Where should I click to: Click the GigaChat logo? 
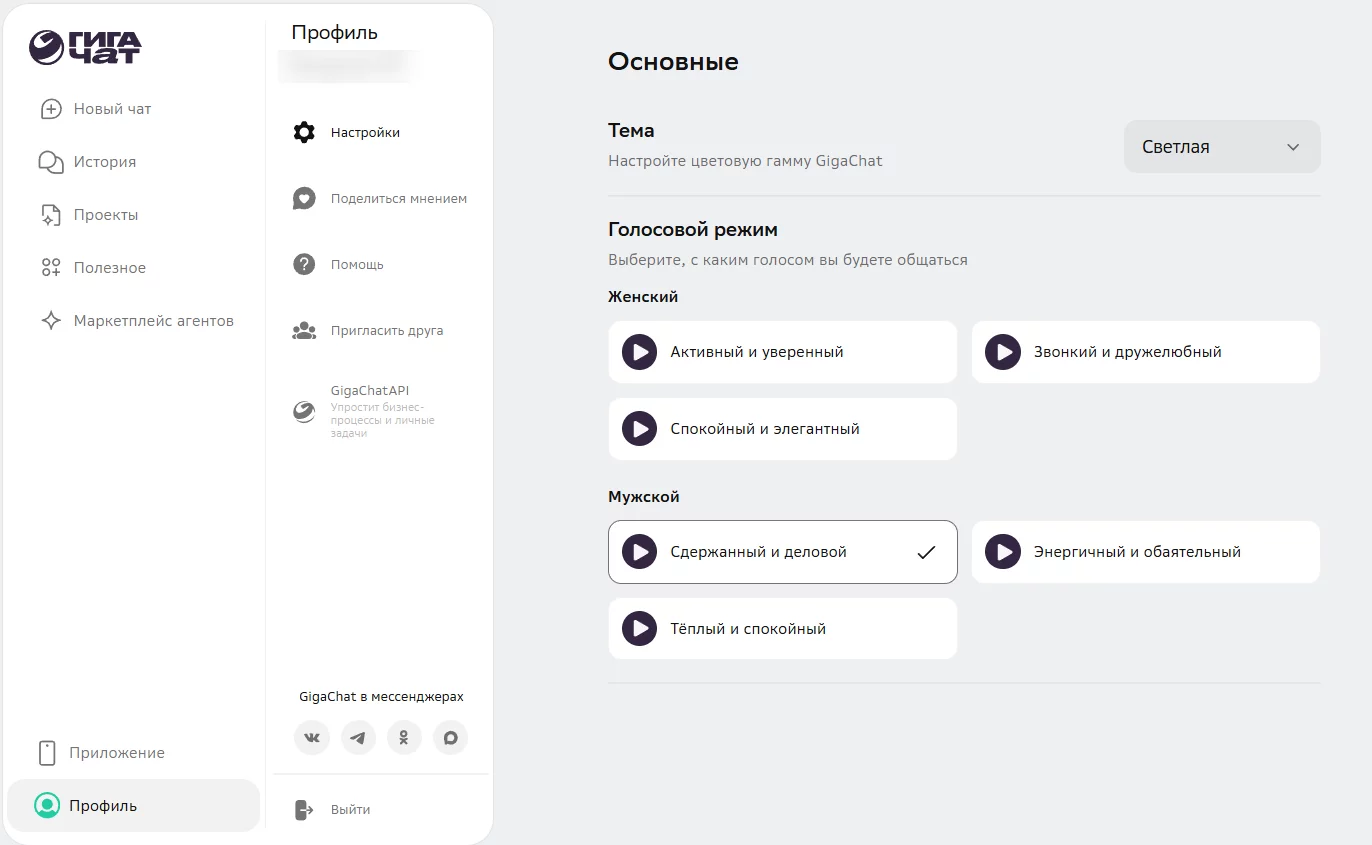85,47
